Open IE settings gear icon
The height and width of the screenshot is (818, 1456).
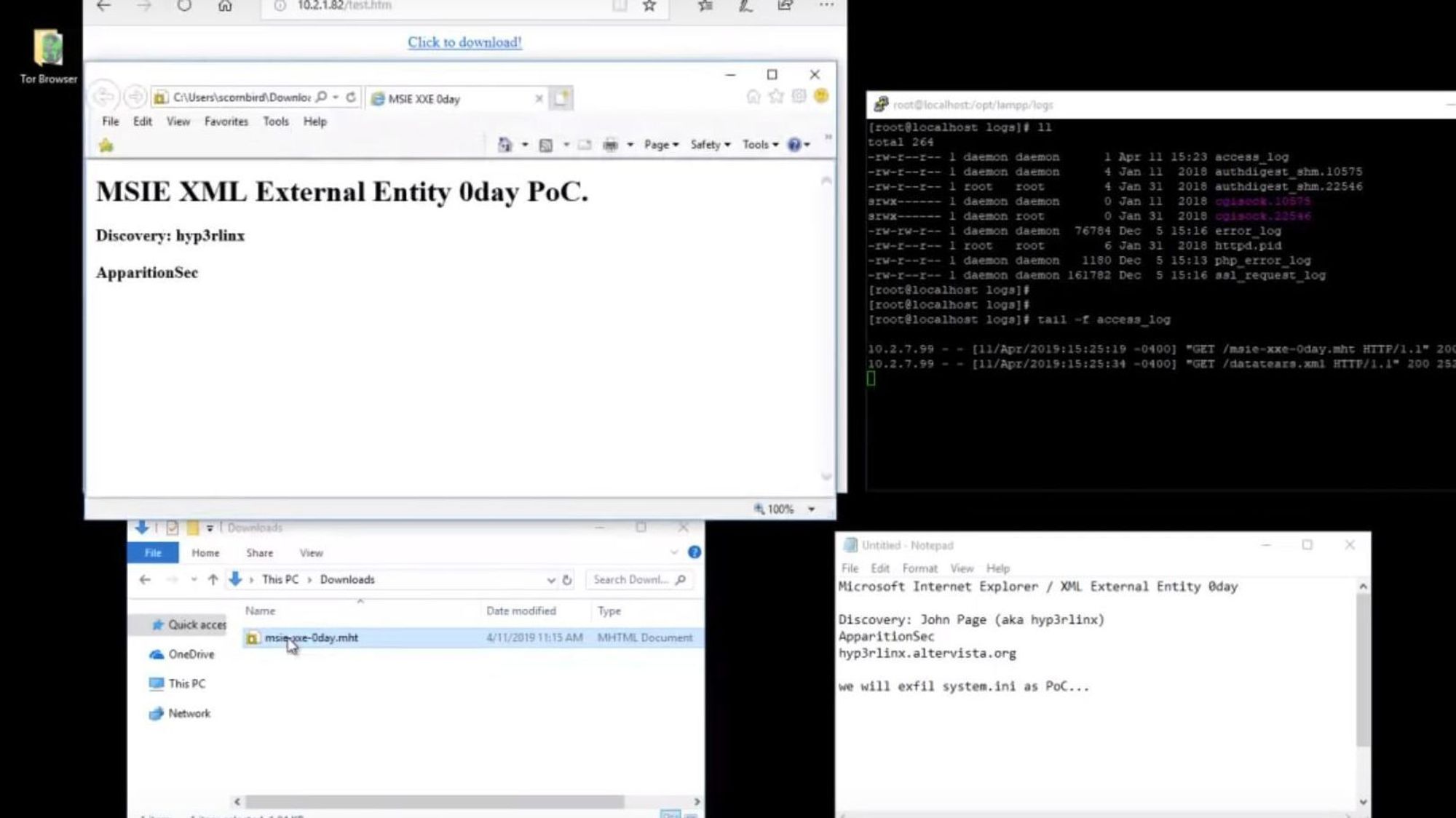coord(799,96)
